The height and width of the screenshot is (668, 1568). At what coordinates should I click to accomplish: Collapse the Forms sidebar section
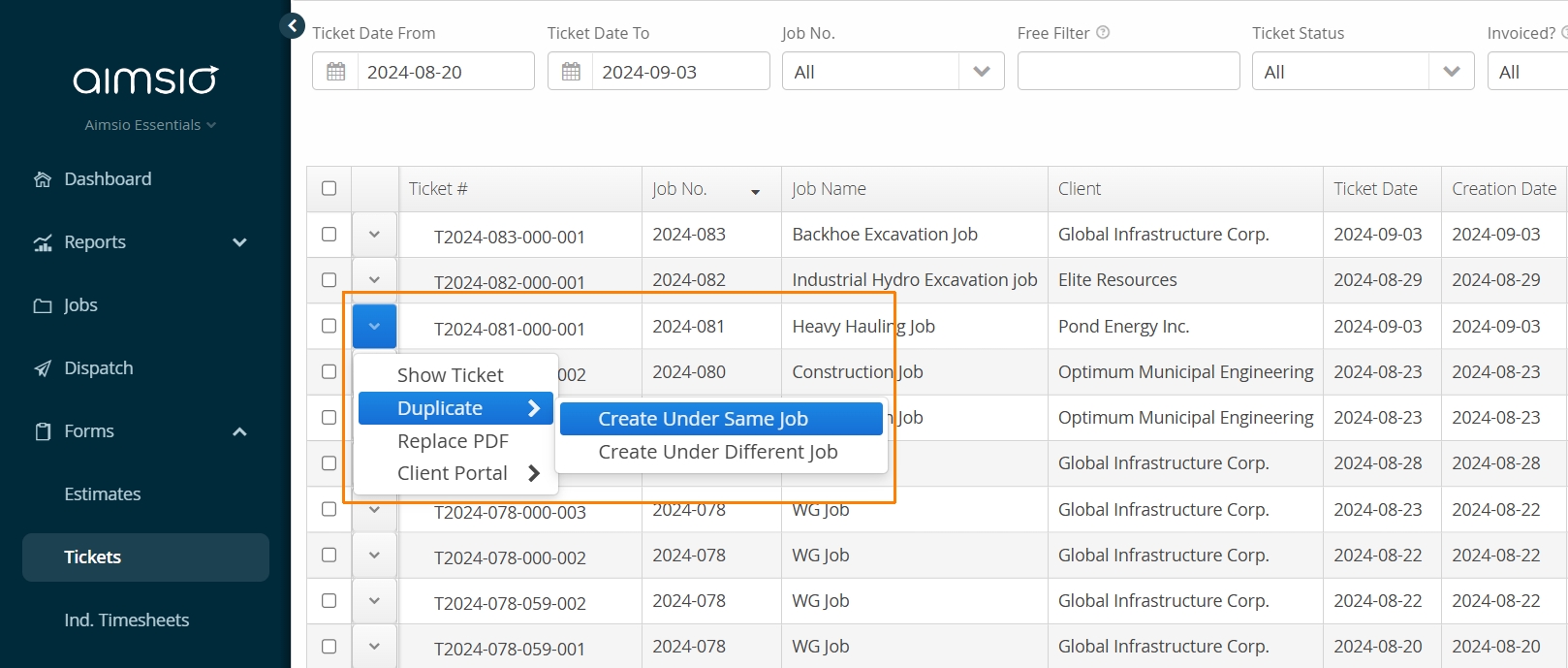click(239, 431)
